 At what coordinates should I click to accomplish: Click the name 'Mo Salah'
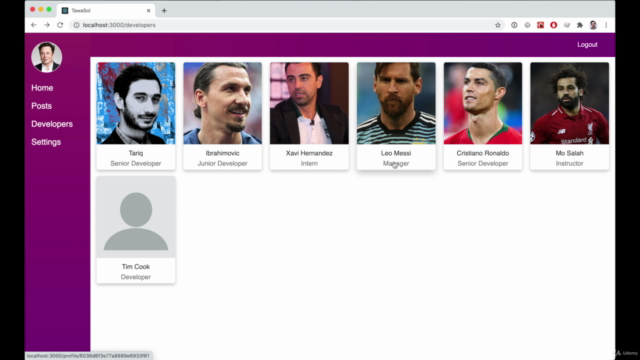569,153
